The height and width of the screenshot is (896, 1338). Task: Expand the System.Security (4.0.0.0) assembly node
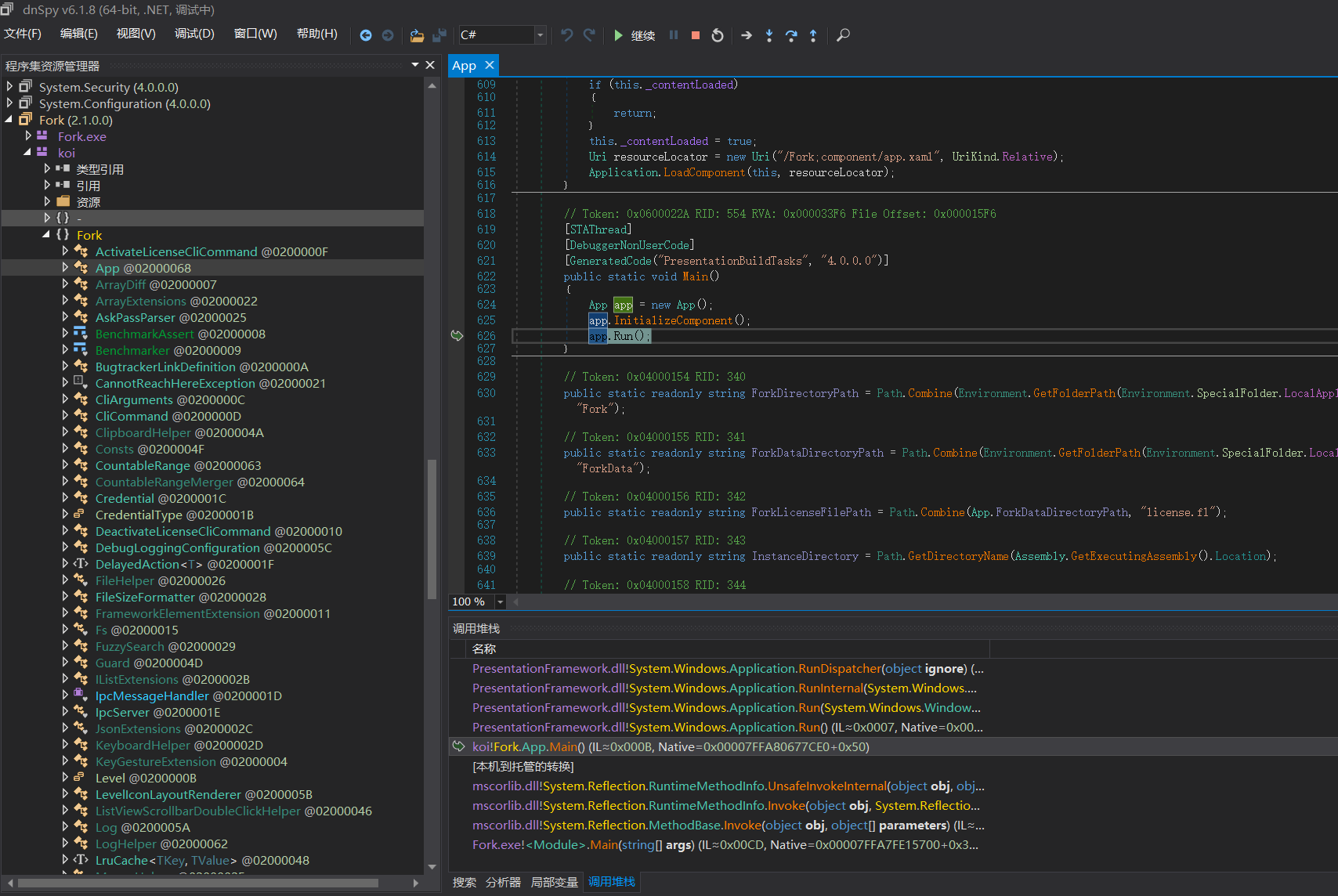(x=9, y=87)
